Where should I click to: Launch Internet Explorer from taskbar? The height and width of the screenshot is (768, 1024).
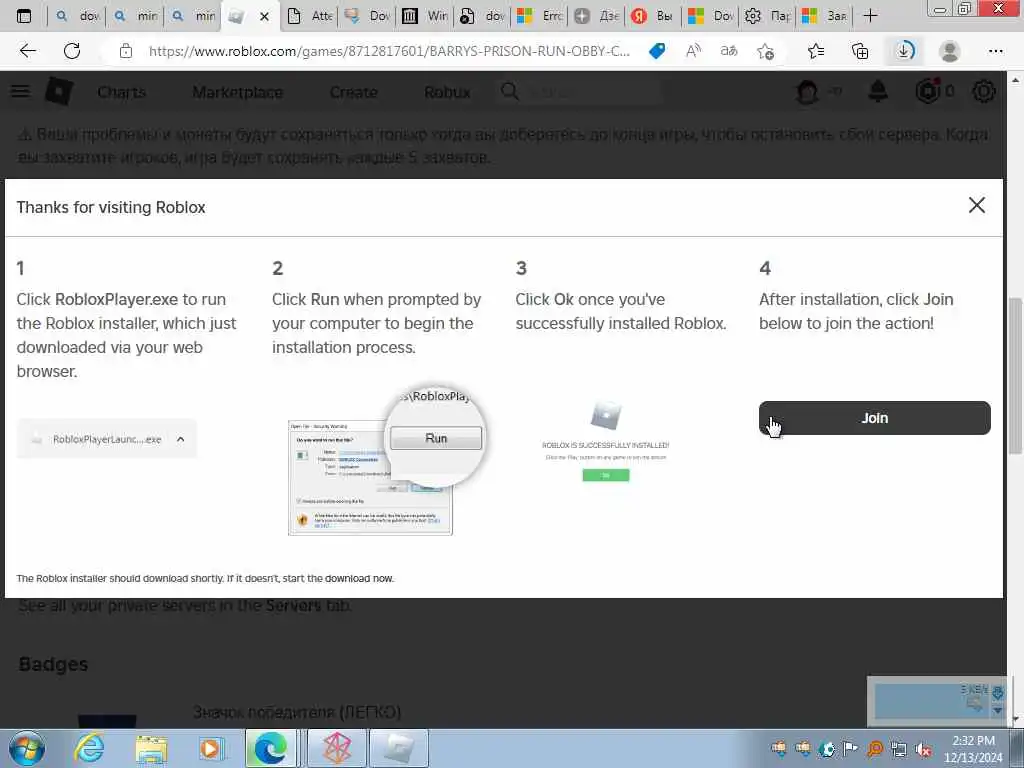(x=89, y=748)
